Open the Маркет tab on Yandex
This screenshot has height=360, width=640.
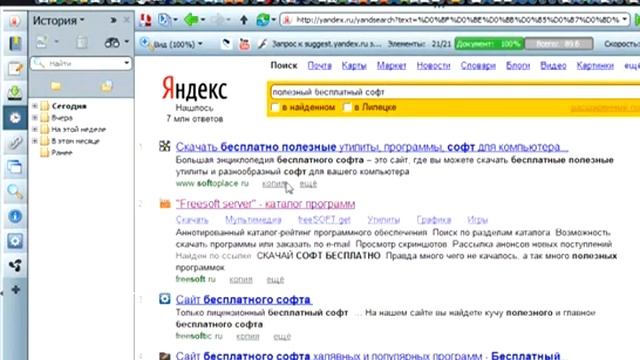391,66
